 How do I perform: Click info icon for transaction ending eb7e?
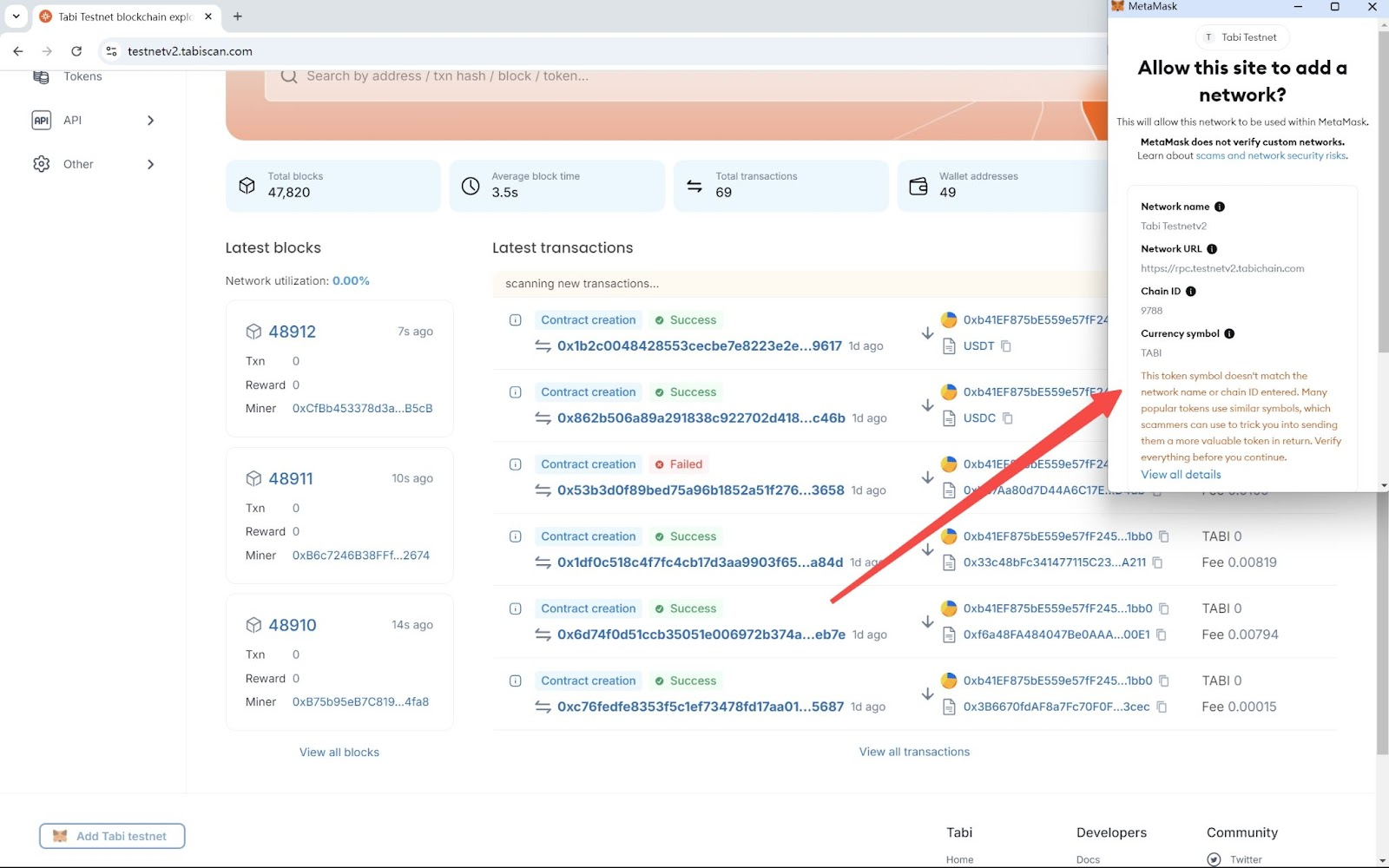click(515, 608)
